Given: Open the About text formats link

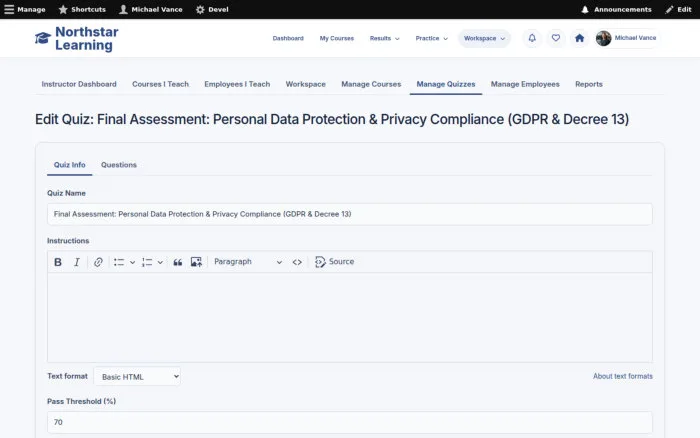Looking at the screenshot, I should click(622, 376).
